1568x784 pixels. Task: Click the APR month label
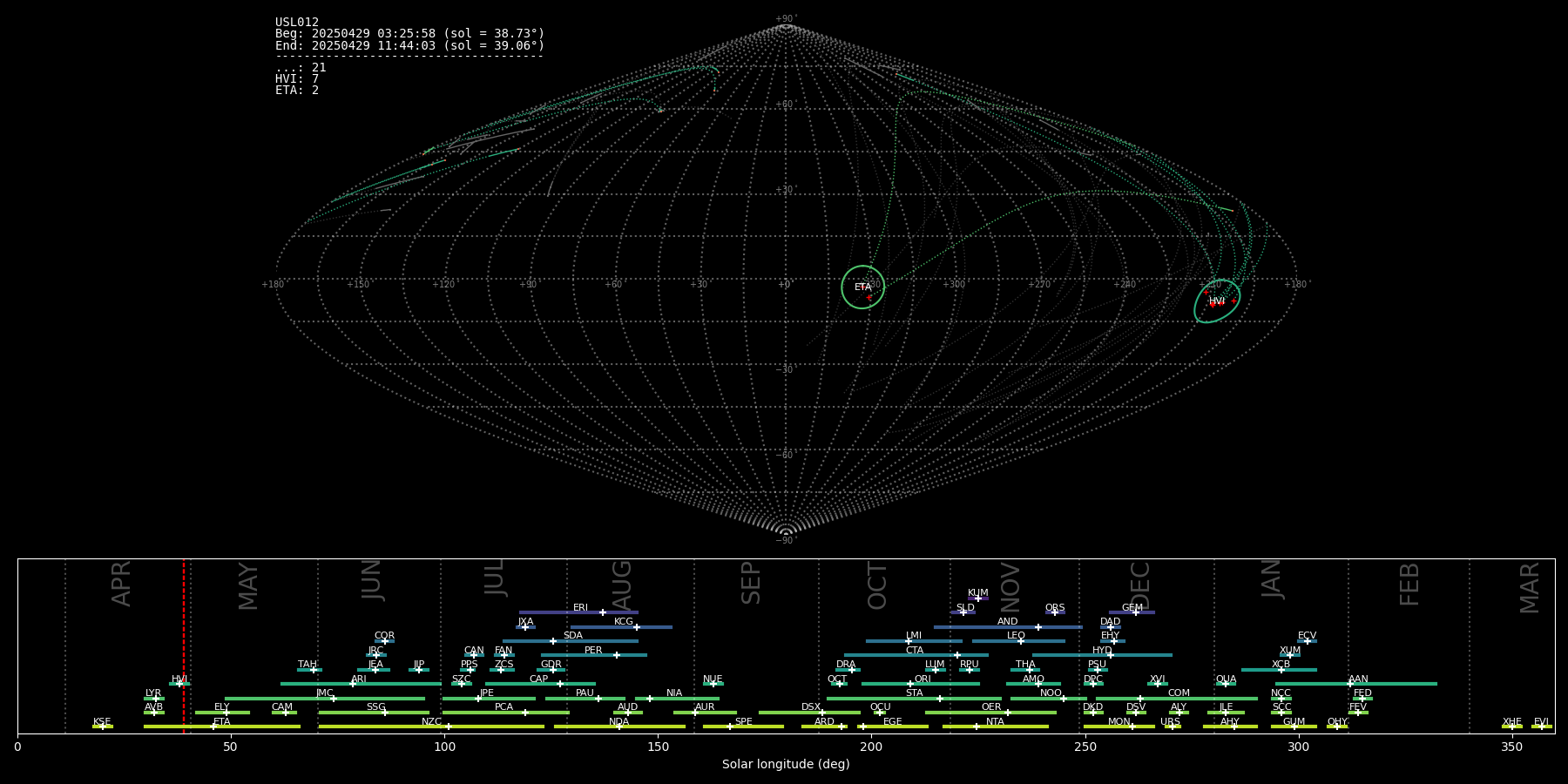[x=122, y=584]
